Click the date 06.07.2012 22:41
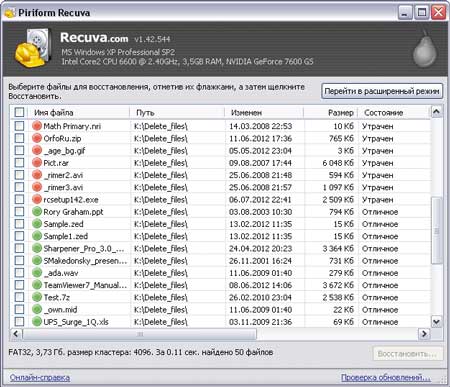The height and width of the screenshot is (387, 450). click(260, 199)
